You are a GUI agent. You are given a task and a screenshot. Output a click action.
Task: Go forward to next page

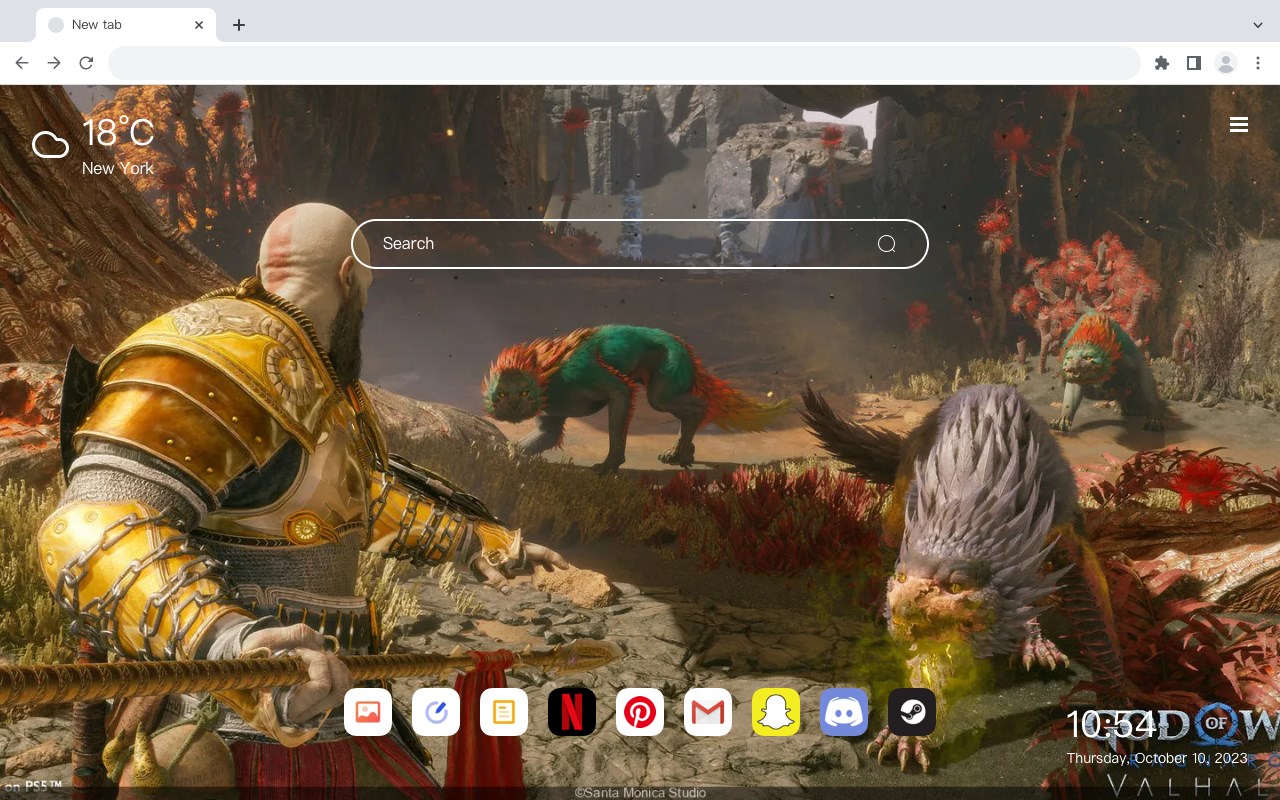pyautogui.click(x=54, y=63)
